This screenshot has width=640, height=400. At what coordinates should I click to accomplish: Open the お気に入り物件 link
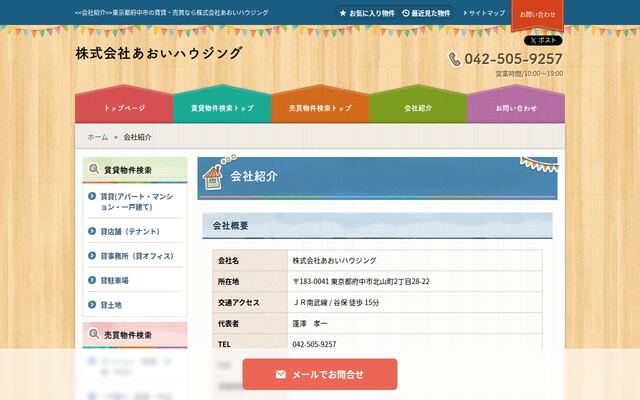(x=367, y=13)
